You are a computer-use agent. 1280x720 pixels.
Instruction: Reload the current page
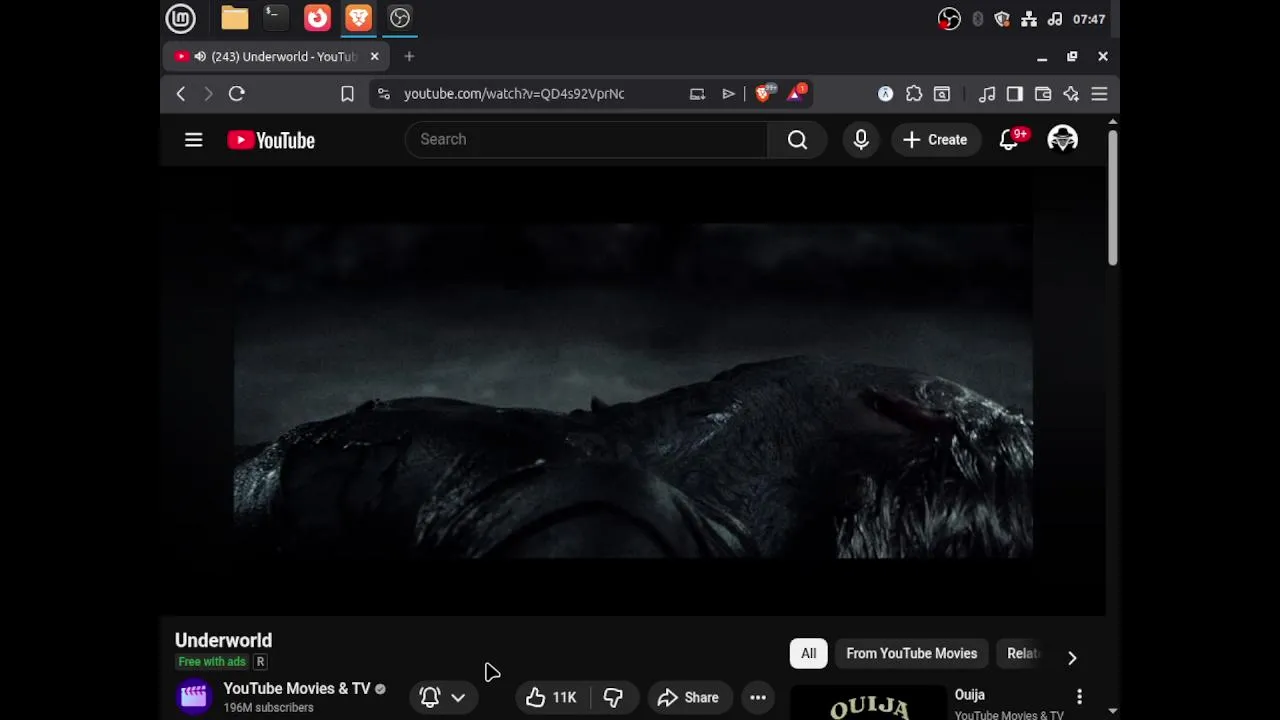coord(237,94)
